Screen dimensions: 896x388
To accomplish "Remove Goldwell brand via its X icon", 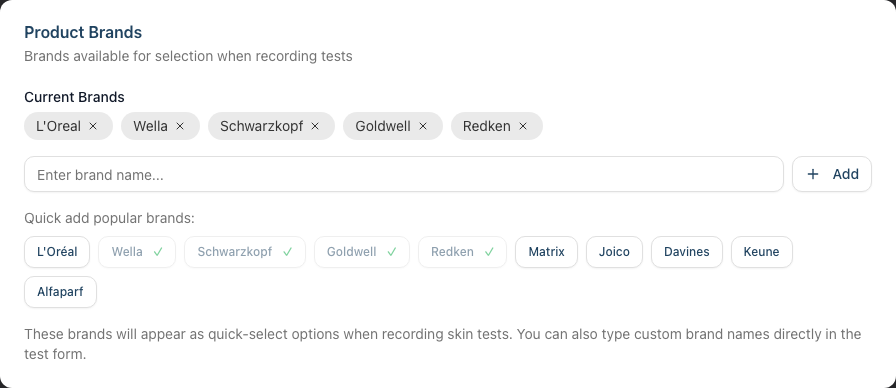I will pos(423,126).
